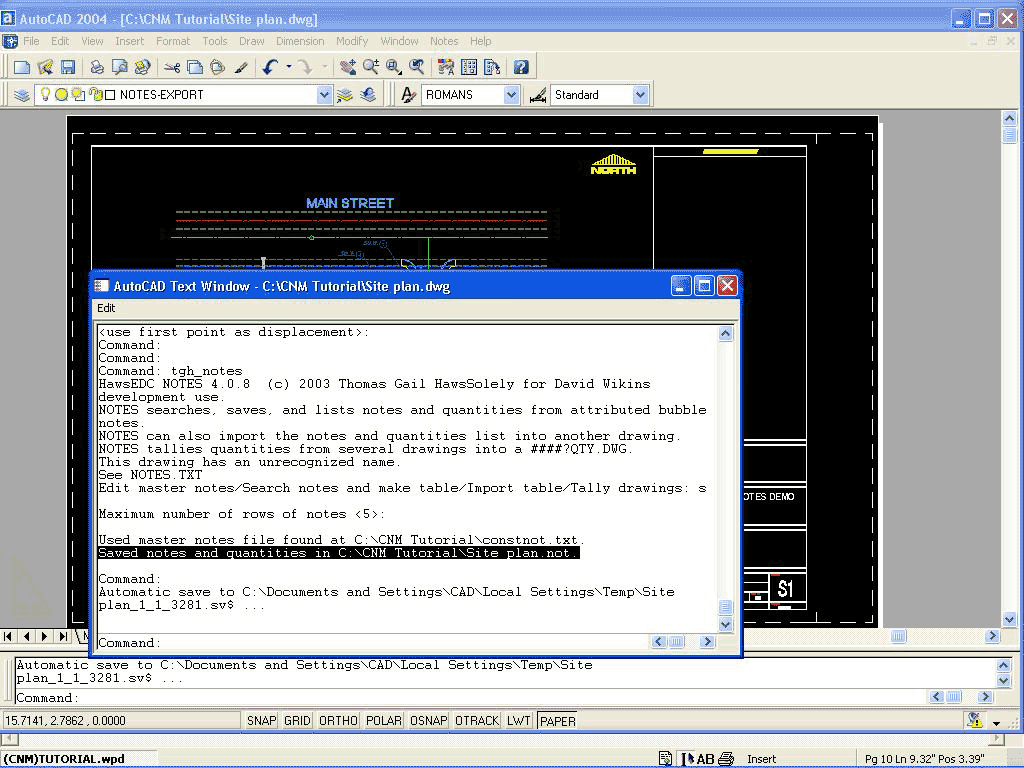The image size is (1024, 768).
Task: Click the PAPER space button
Action: (557, 720)
